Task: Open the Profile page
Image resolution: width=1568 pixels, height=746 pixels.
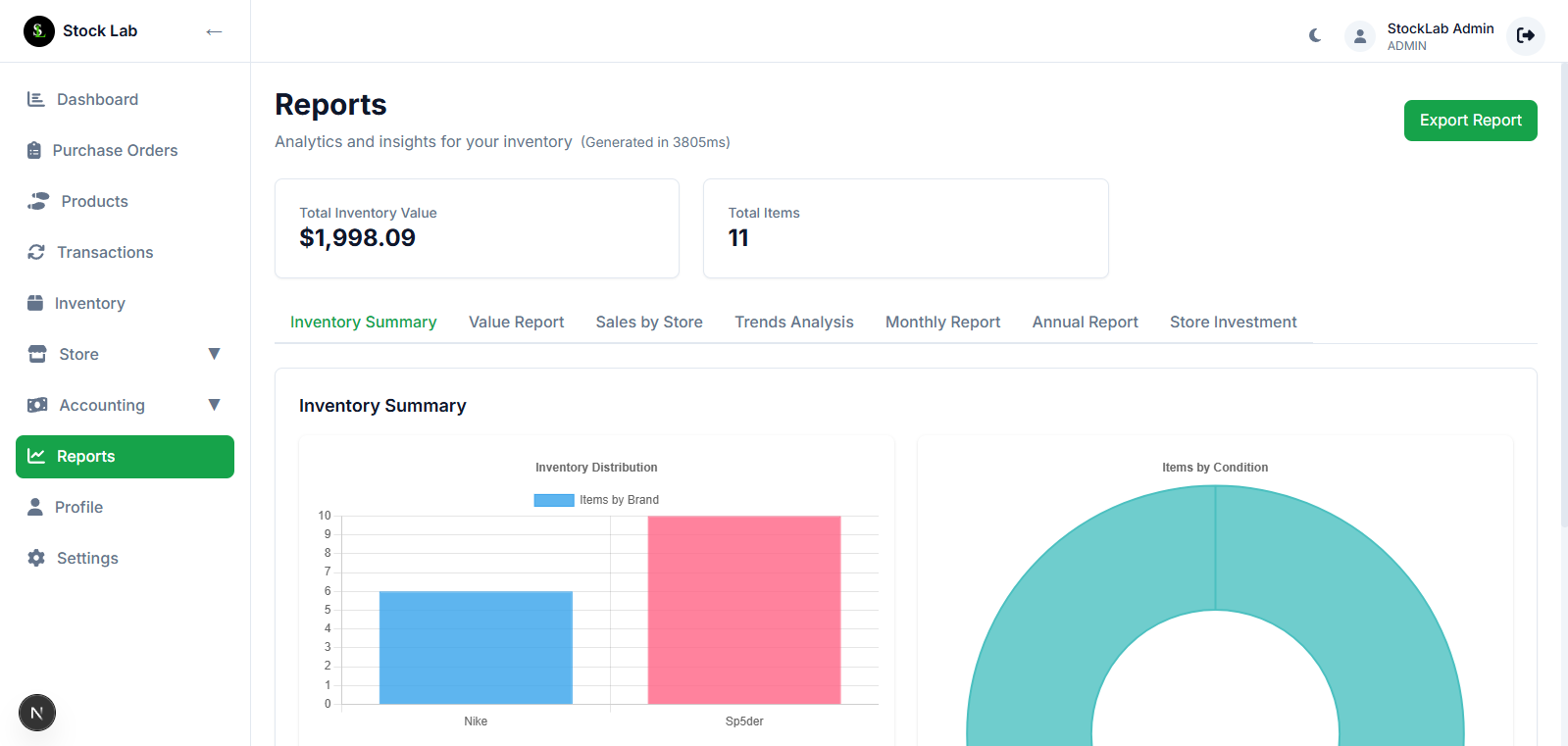Action: click(x=125, y=508)
